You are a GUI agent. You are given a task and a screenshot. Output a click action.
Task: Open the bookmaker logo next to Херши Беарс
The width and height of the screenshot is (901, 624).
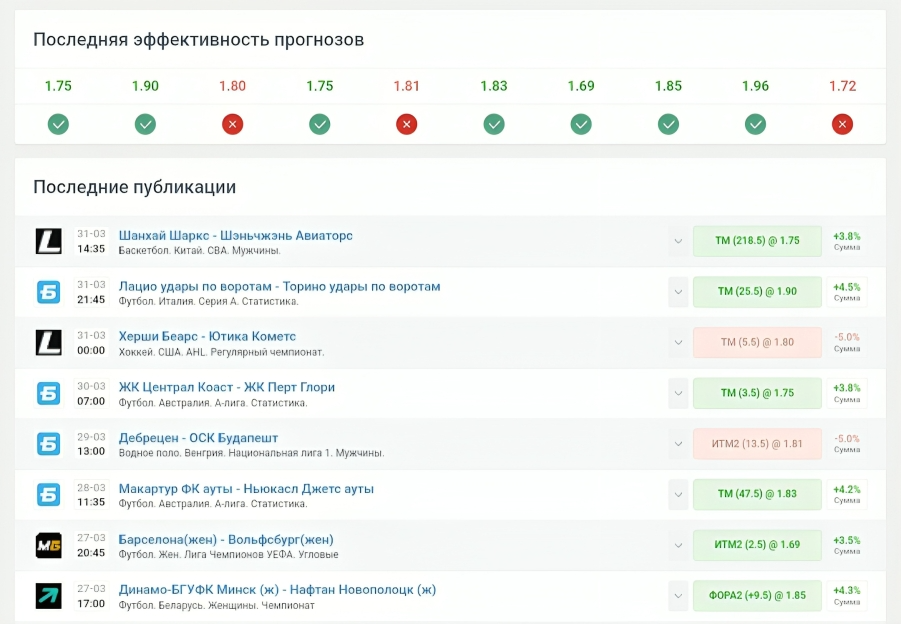click(49, 343)
